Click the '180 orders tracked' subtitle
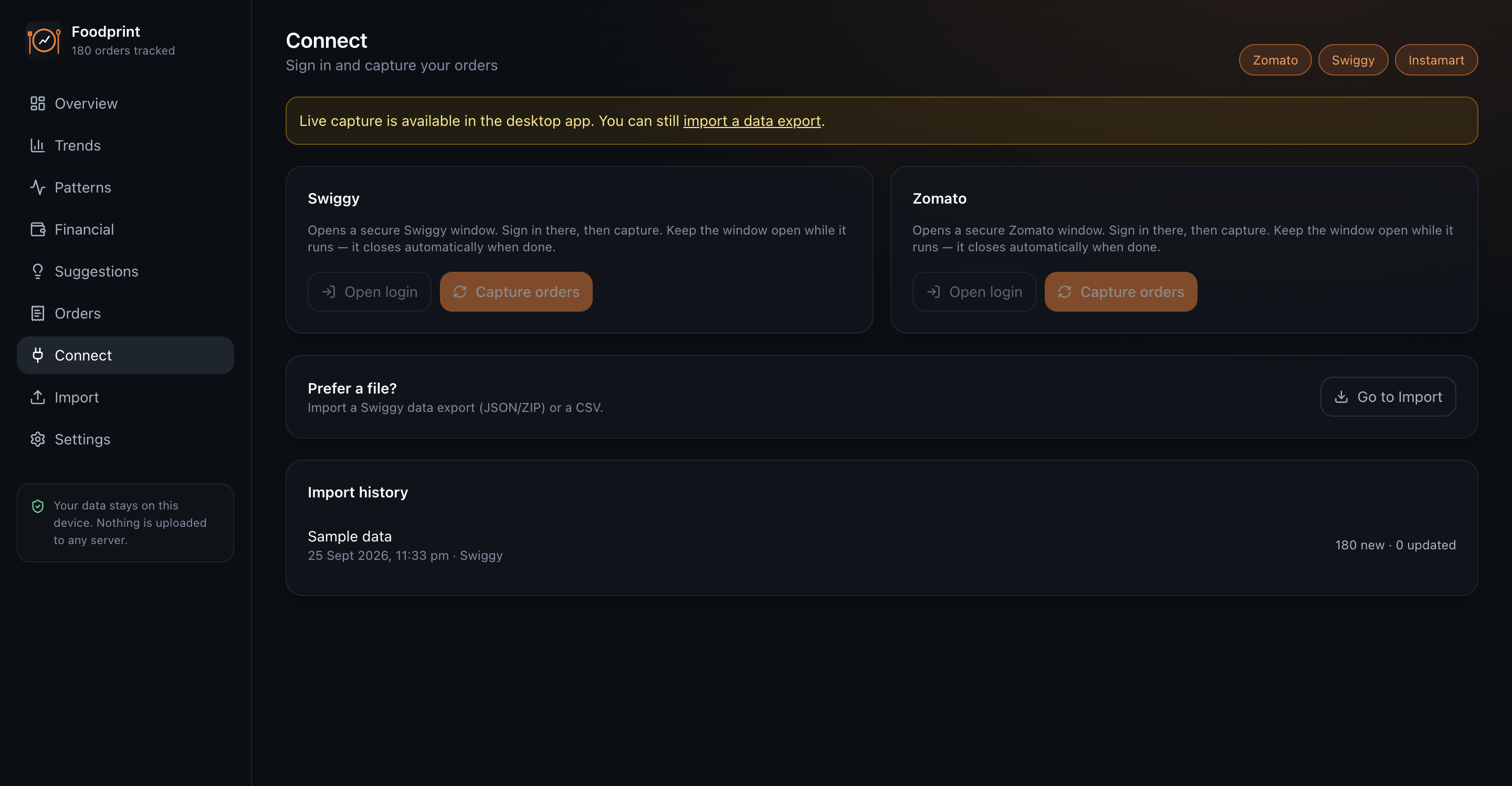The image size is (1512, 786). pos(123,50)
